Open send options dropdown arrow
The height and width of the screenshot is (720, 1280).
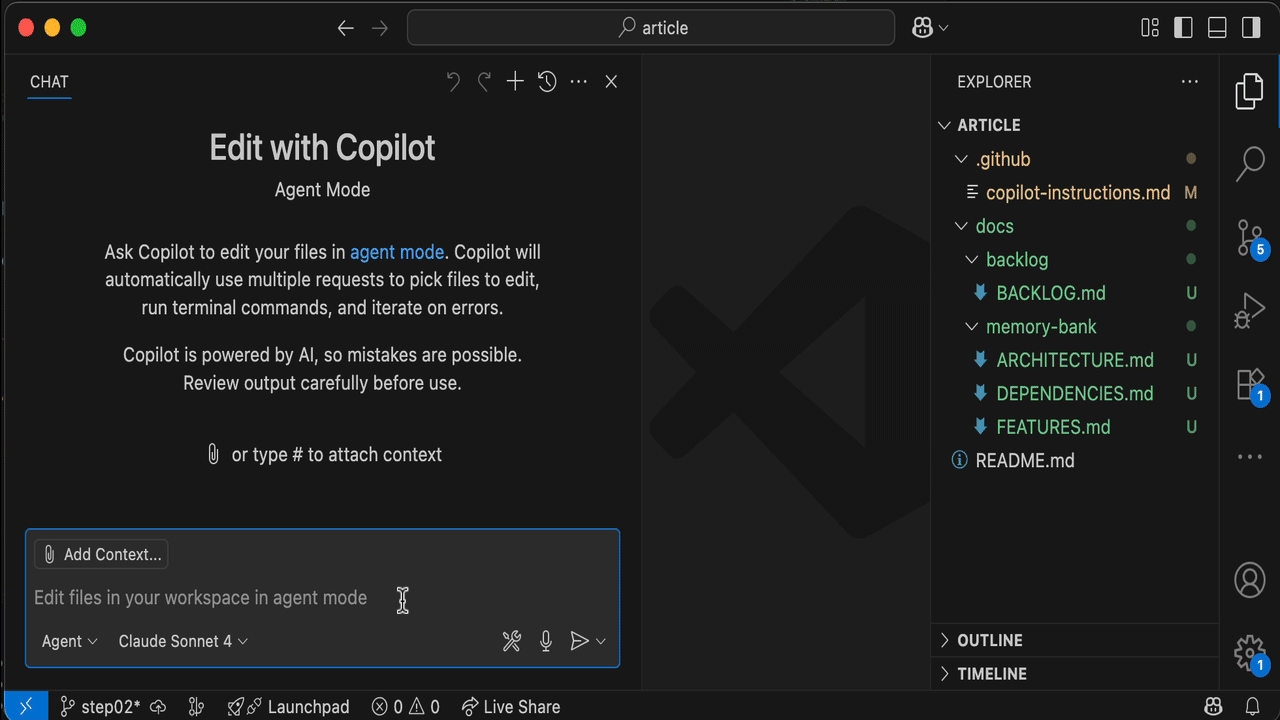coord(601,641)
